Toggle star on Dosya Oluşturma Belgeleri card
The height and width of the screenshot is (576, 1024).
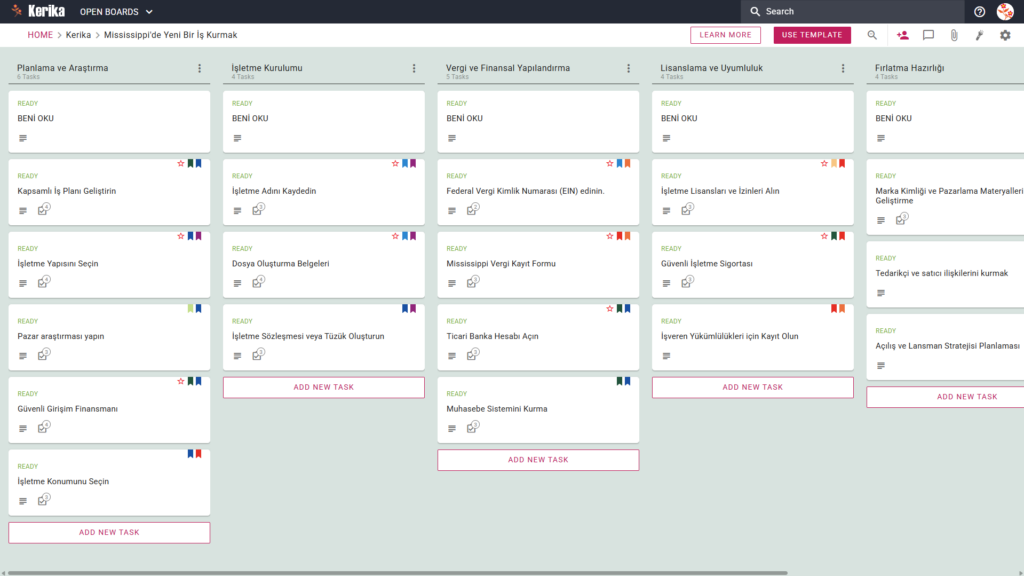point(395,236)
